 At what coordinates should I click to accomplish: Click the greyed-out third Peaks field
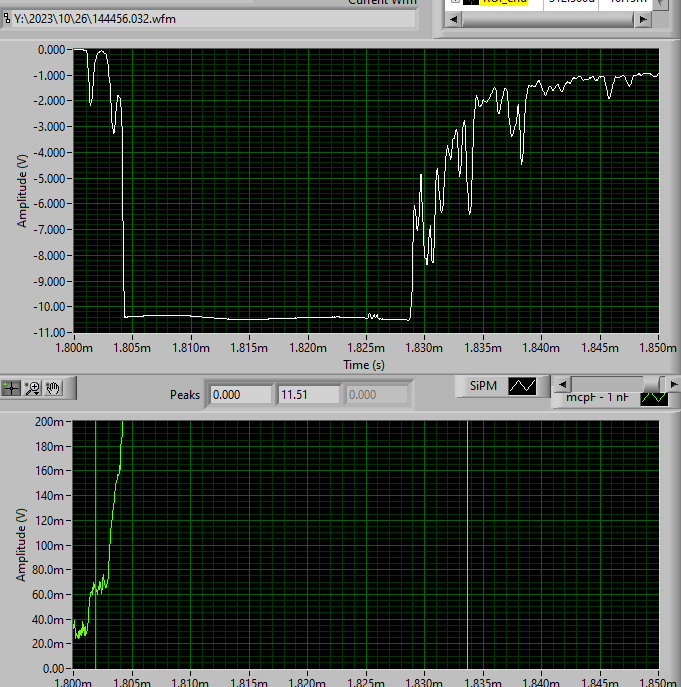(377, 395)
